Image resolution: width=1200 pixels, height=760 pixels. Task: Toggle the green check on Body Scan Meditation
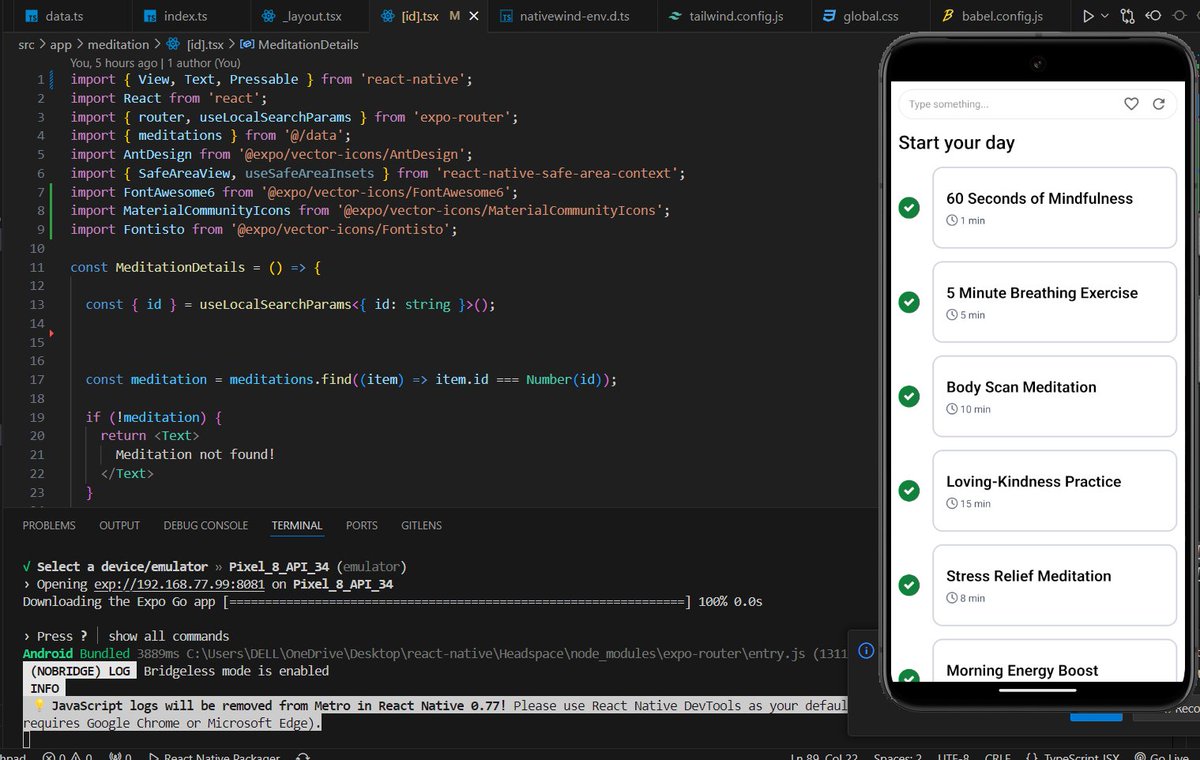pos(908,396)
